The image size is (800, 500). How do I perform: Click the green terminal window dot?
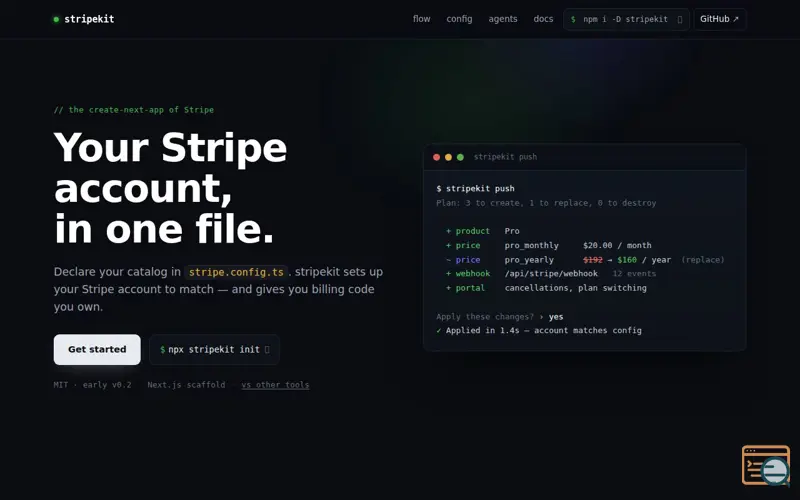coord(460,157)
